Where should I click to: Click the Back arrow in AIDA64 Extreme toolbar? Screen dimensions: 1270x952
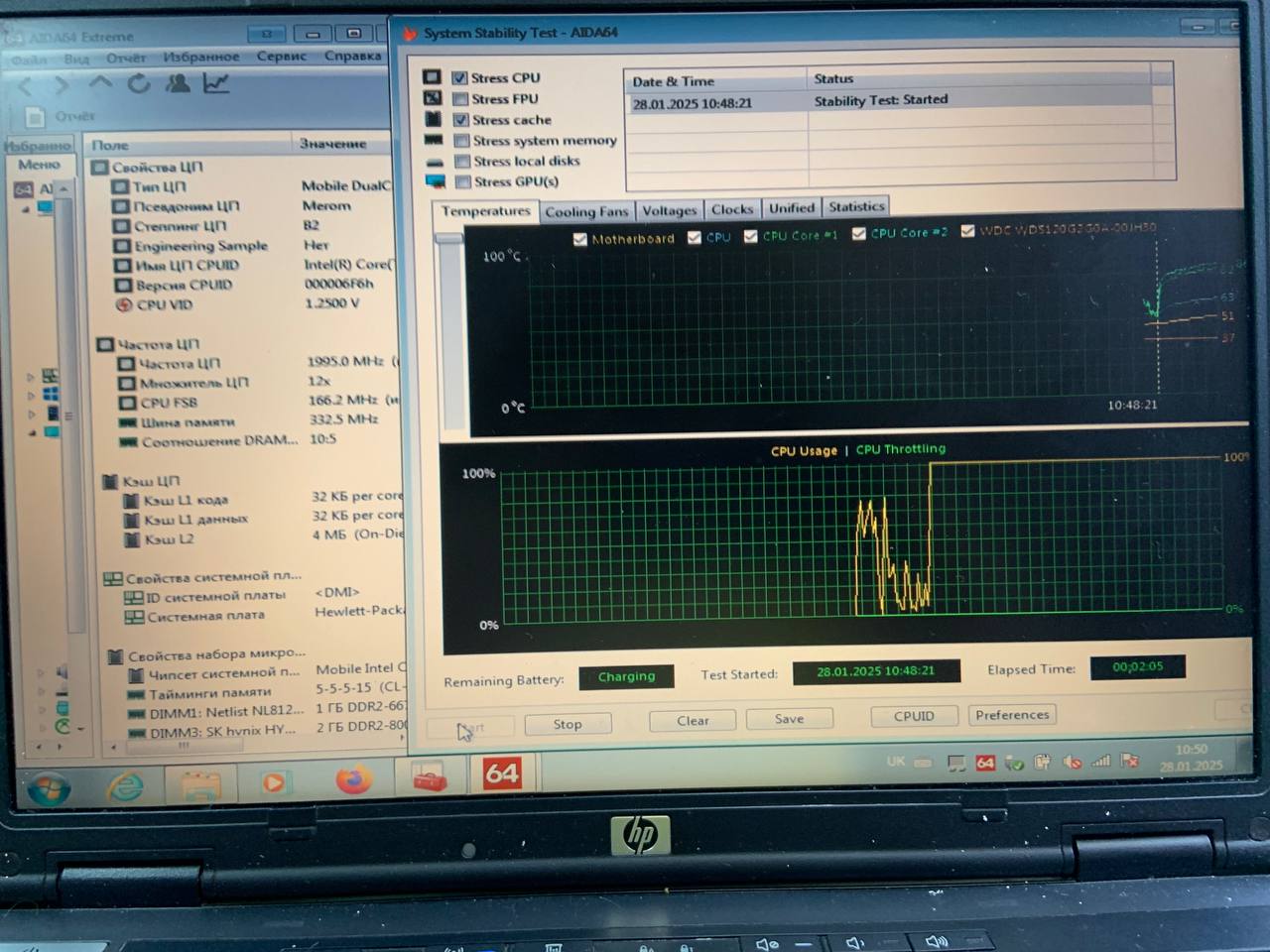tap(27, 87)
